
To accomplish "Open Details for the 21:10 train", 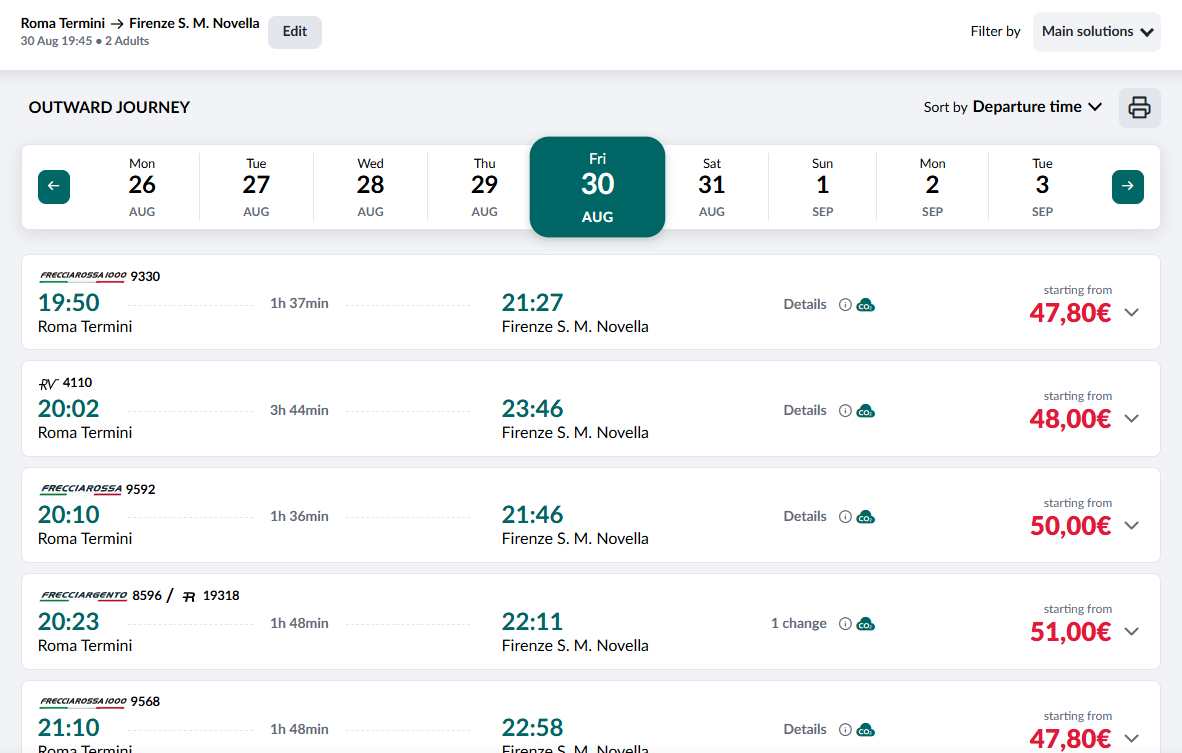I will tap(805, 730).
